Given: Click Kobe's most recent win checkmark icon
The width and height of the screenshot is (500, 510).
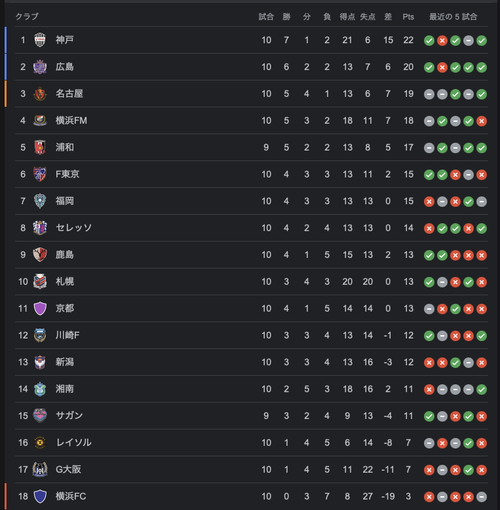Looking at the screenshot, I should (x=481, y=41).
